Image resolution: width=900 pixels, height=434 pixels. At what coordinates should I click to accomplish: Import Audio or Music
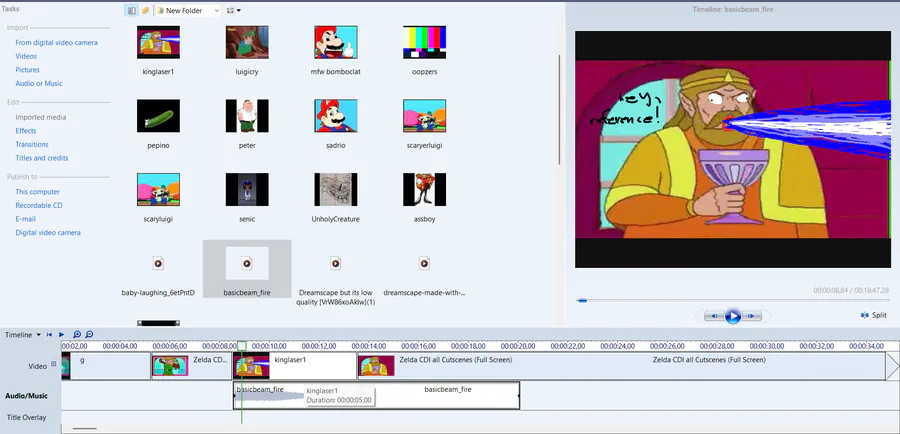39,84
